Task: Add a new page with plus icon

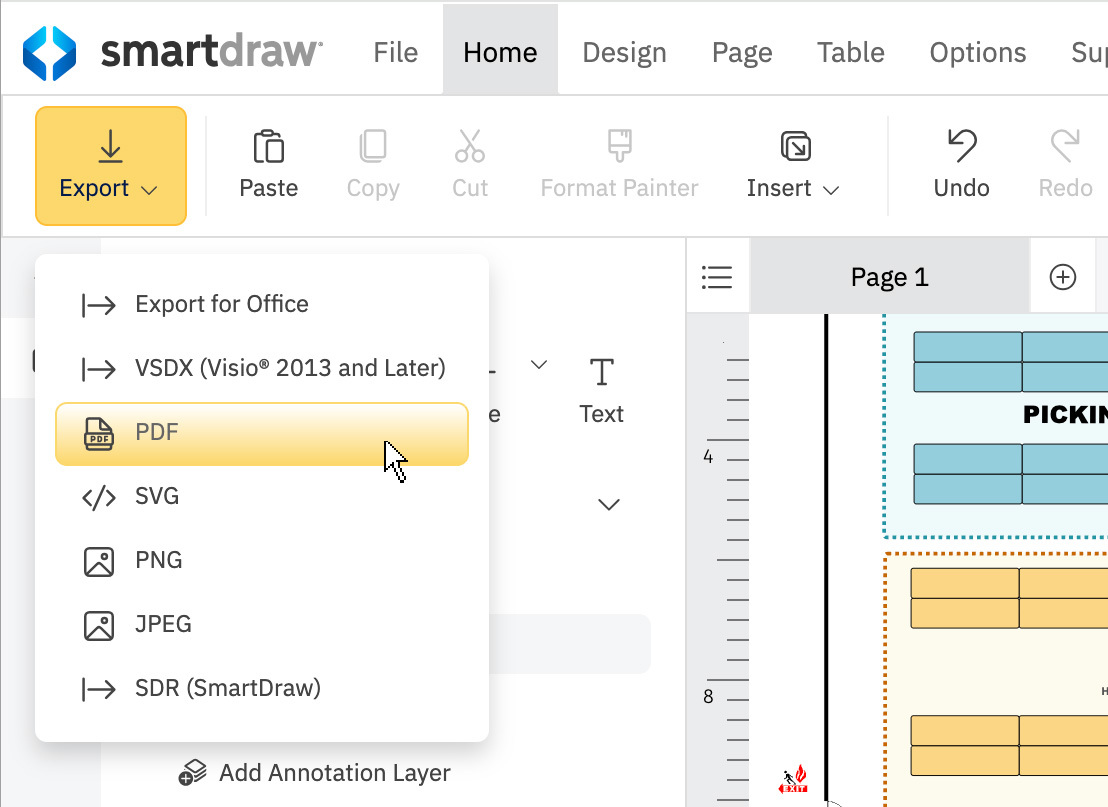Action: point(1063,277)
